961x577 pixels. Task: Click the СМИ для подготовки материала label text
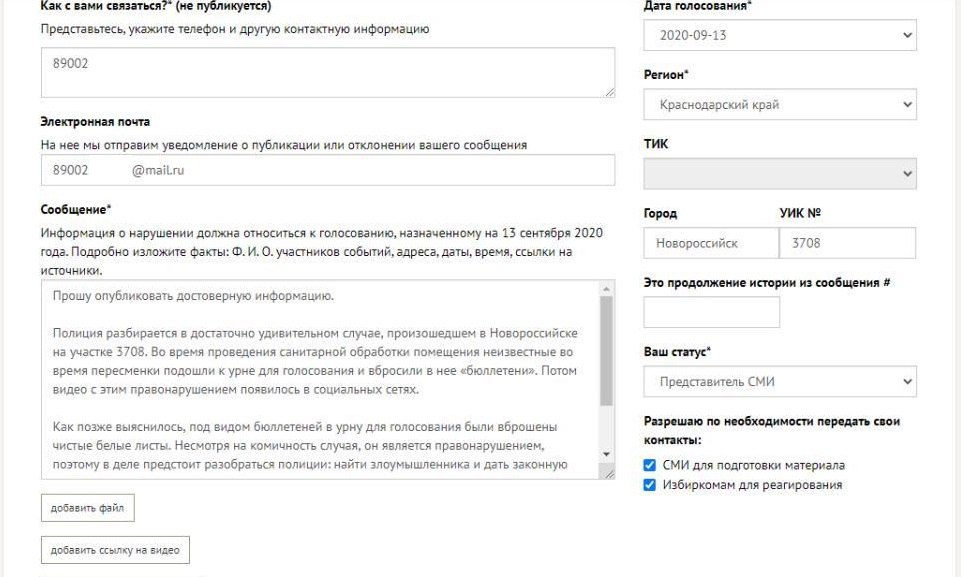754,465
